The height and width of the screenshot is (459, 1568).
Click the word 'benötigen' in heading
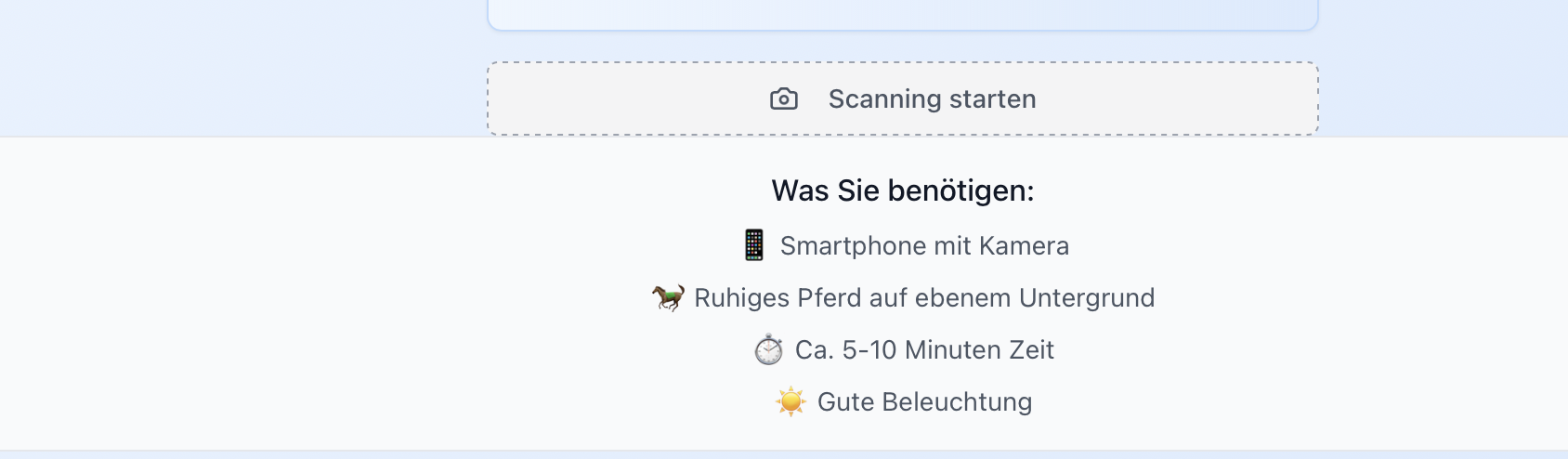[957, 190]
